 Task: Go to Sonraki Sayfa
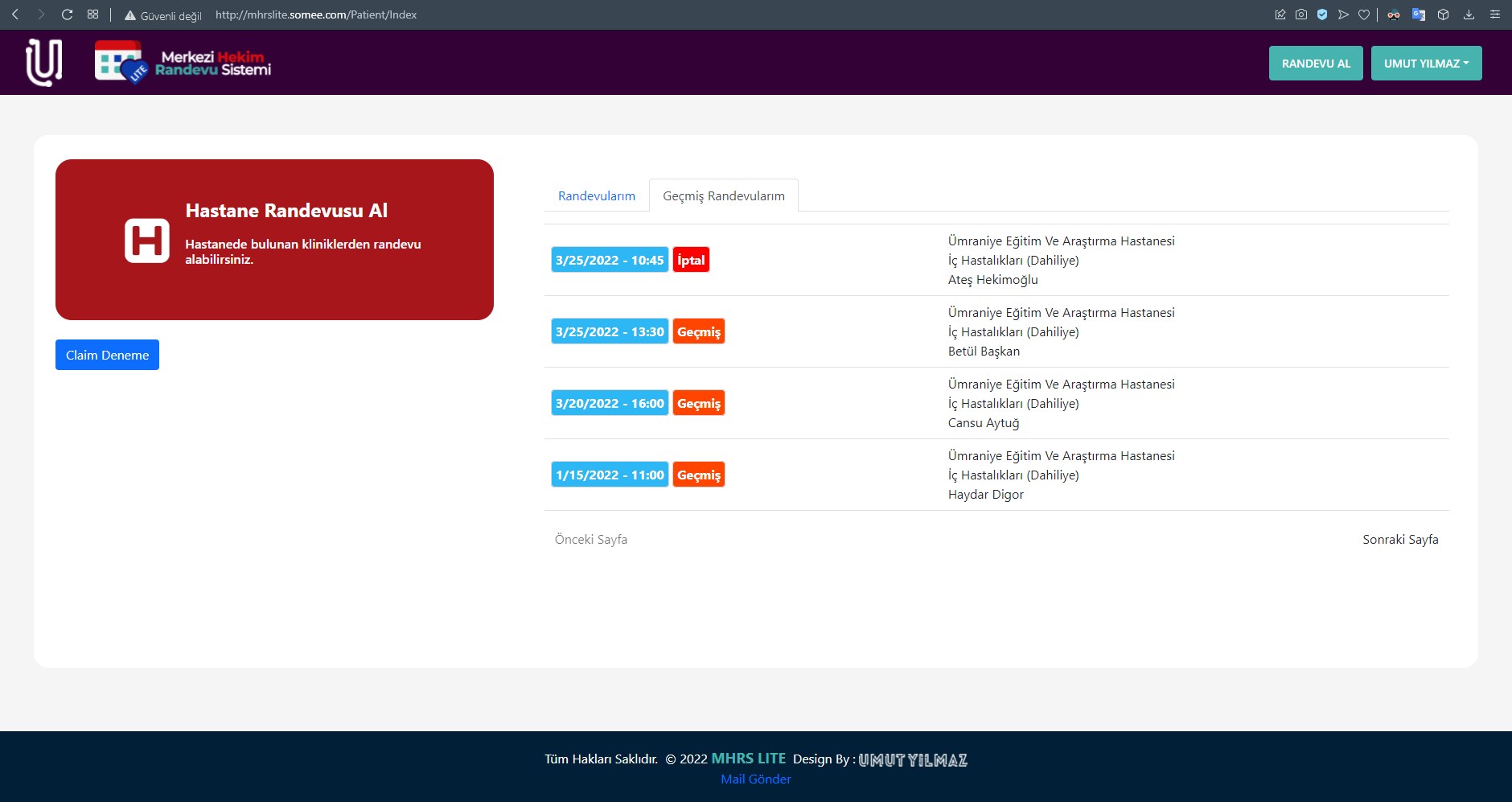pyautogui.click(x=1400, y=540)
